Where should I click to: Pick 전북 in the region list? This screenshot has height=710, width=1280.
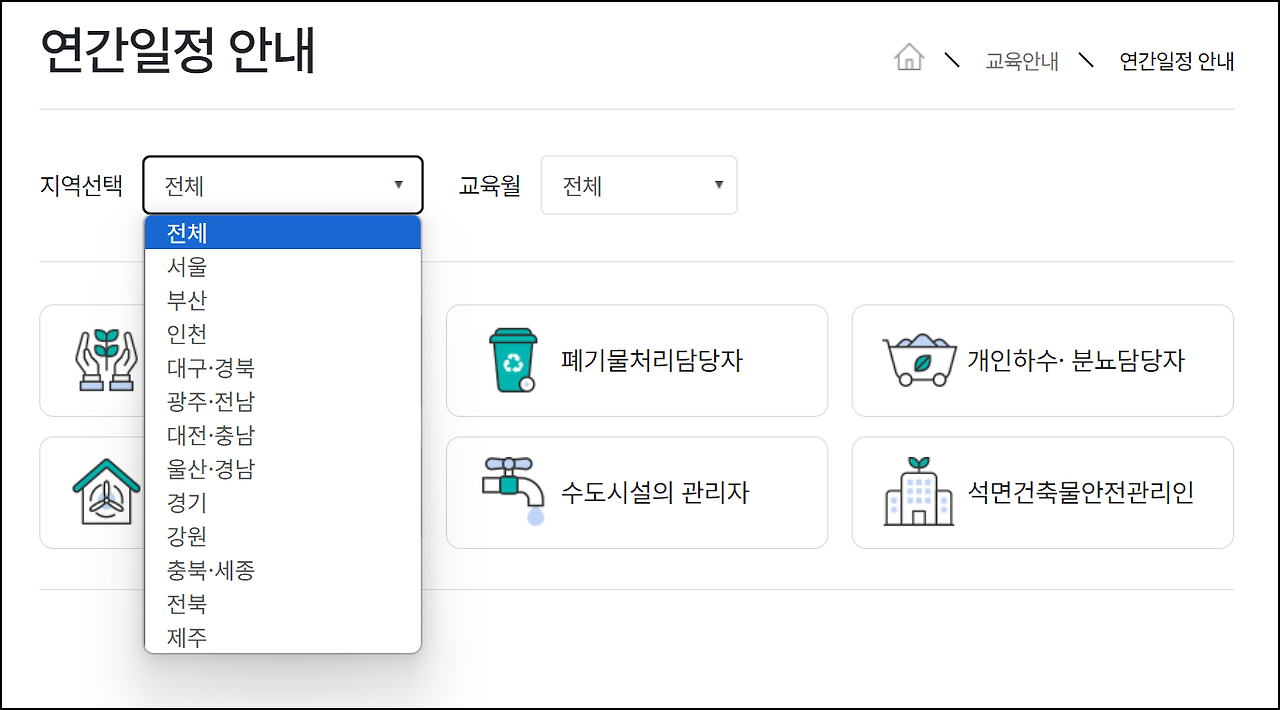pos(283,604)
